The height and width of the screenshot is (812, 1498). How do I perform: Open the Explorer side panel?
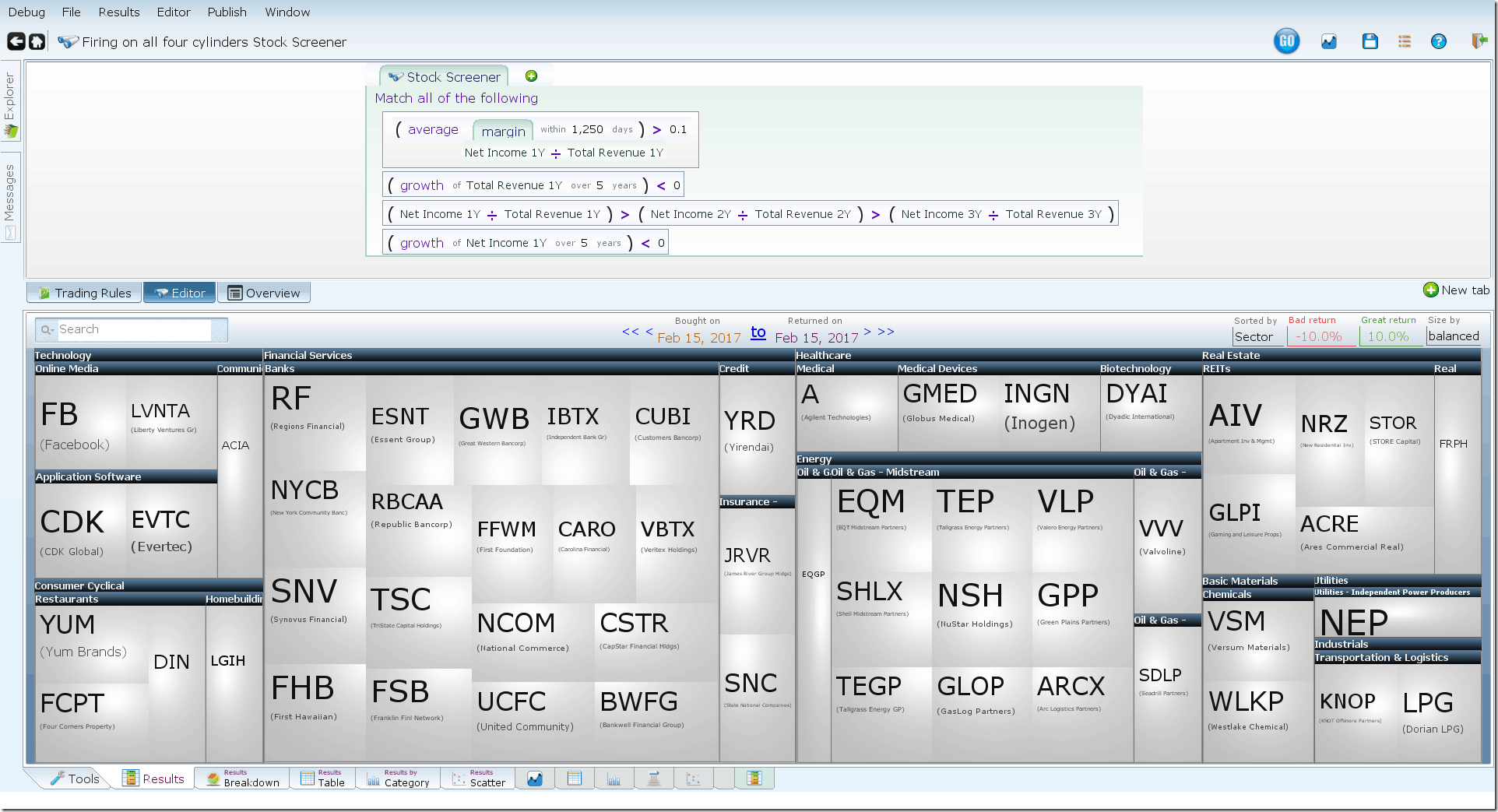click(x=10, y=101)
